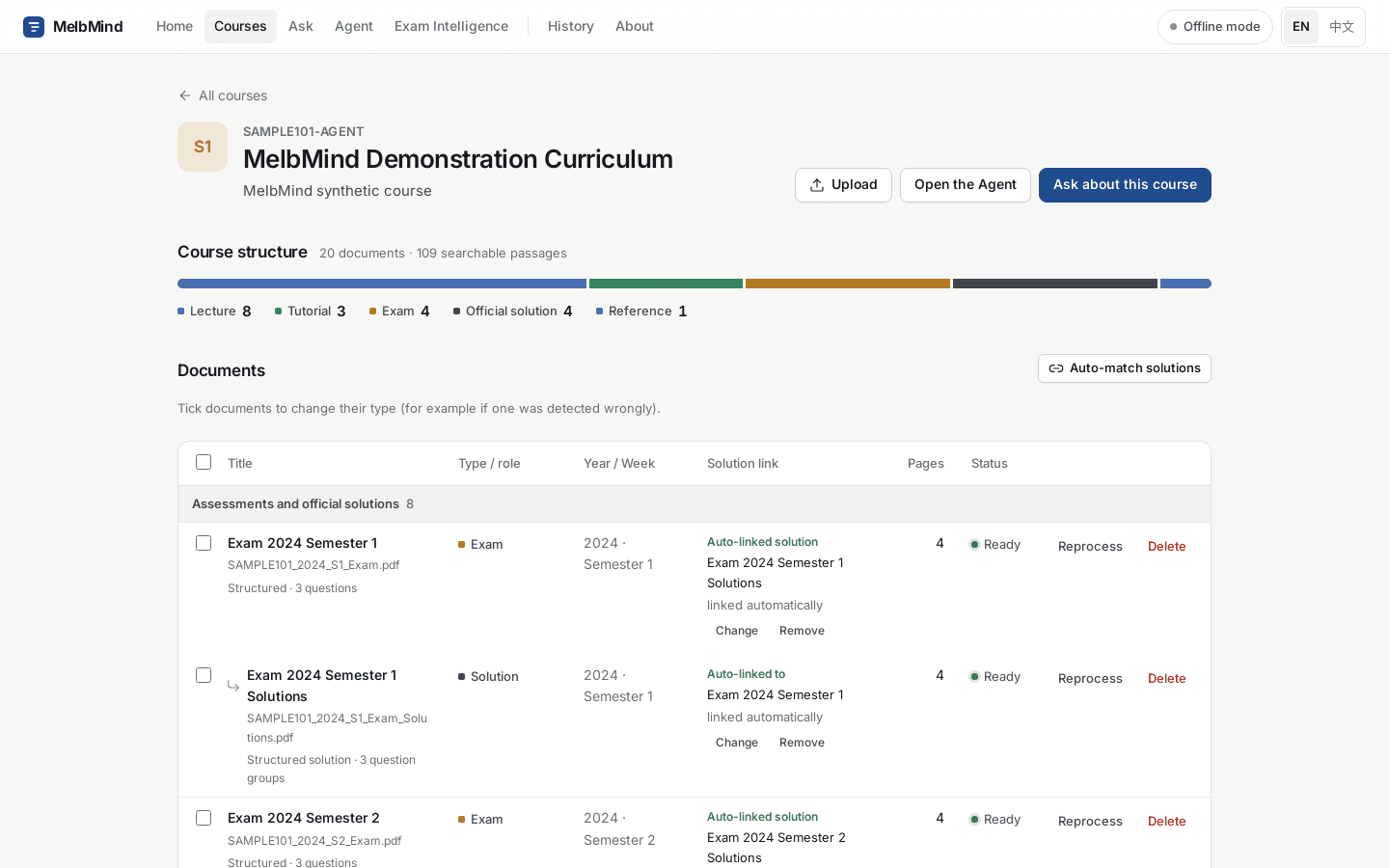
Task: Click the amber Exam segment of structure bar
Action: click(848, 284)
